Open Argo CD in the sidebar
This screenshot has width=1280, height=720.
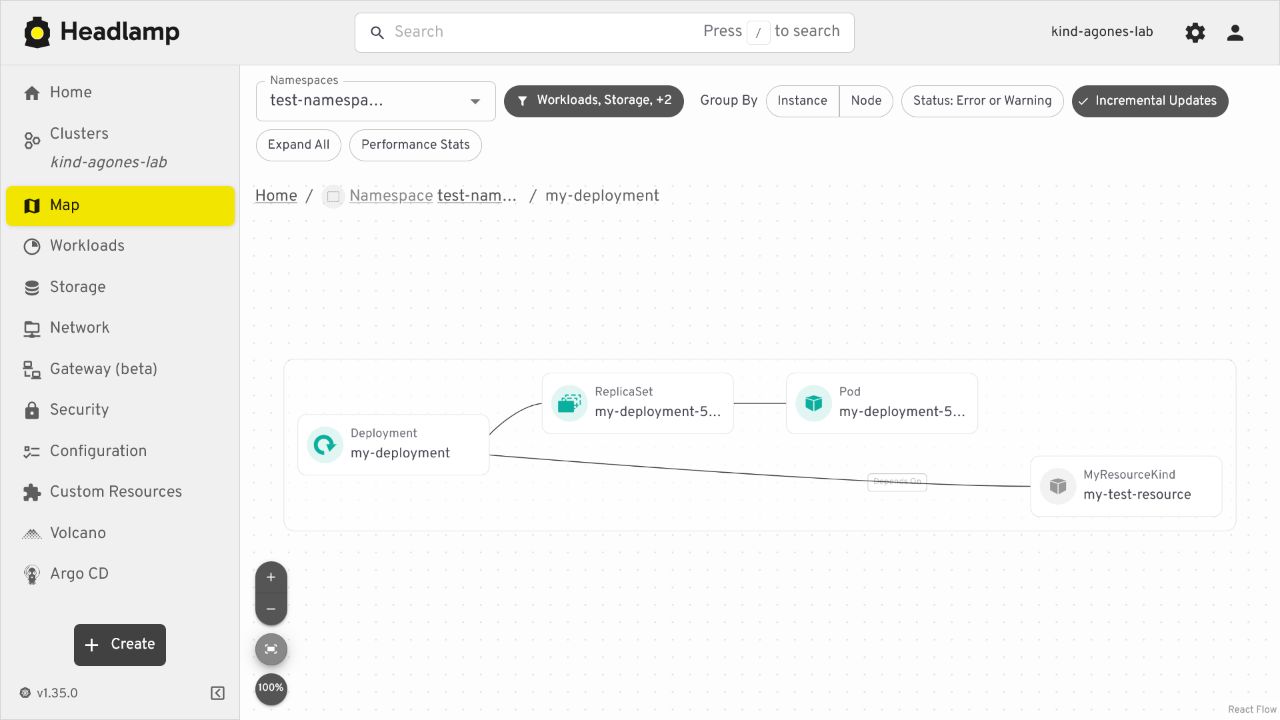[x=120, y=574]
